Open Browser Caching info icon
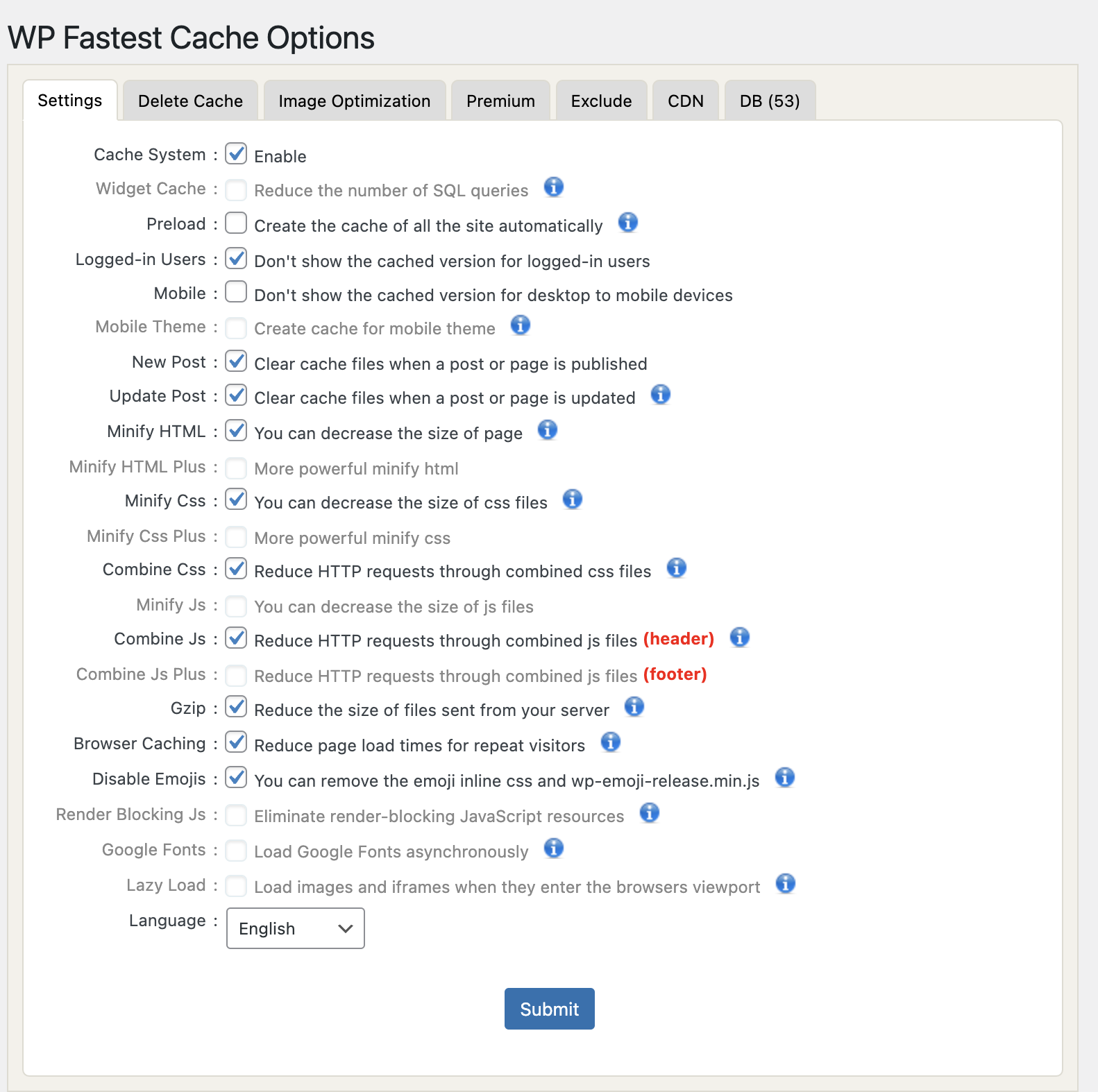This screenshot has height=1092, width=1098. [611, 742]
